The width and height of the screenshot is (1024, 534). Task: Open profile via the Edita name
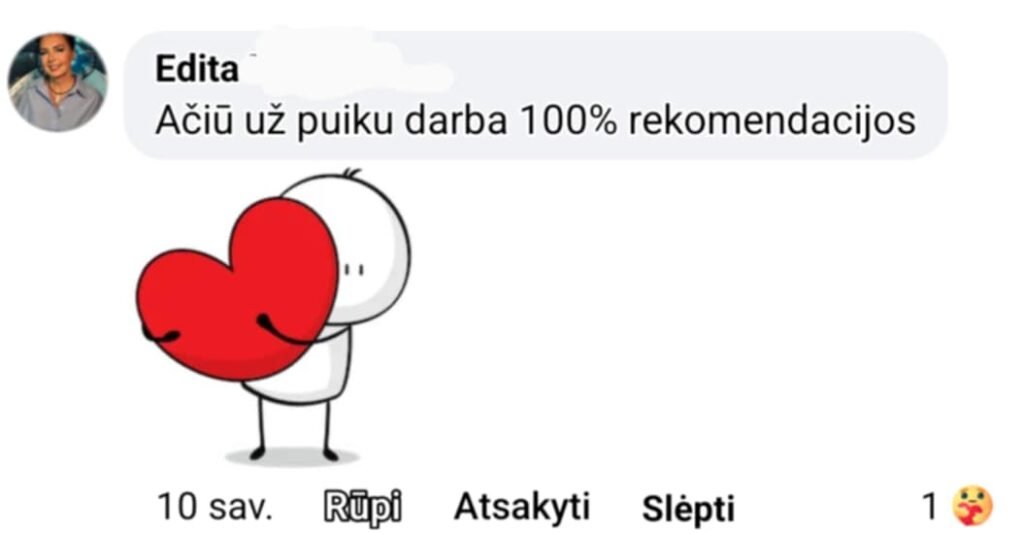pyautogui.click(x=197, y=69)
